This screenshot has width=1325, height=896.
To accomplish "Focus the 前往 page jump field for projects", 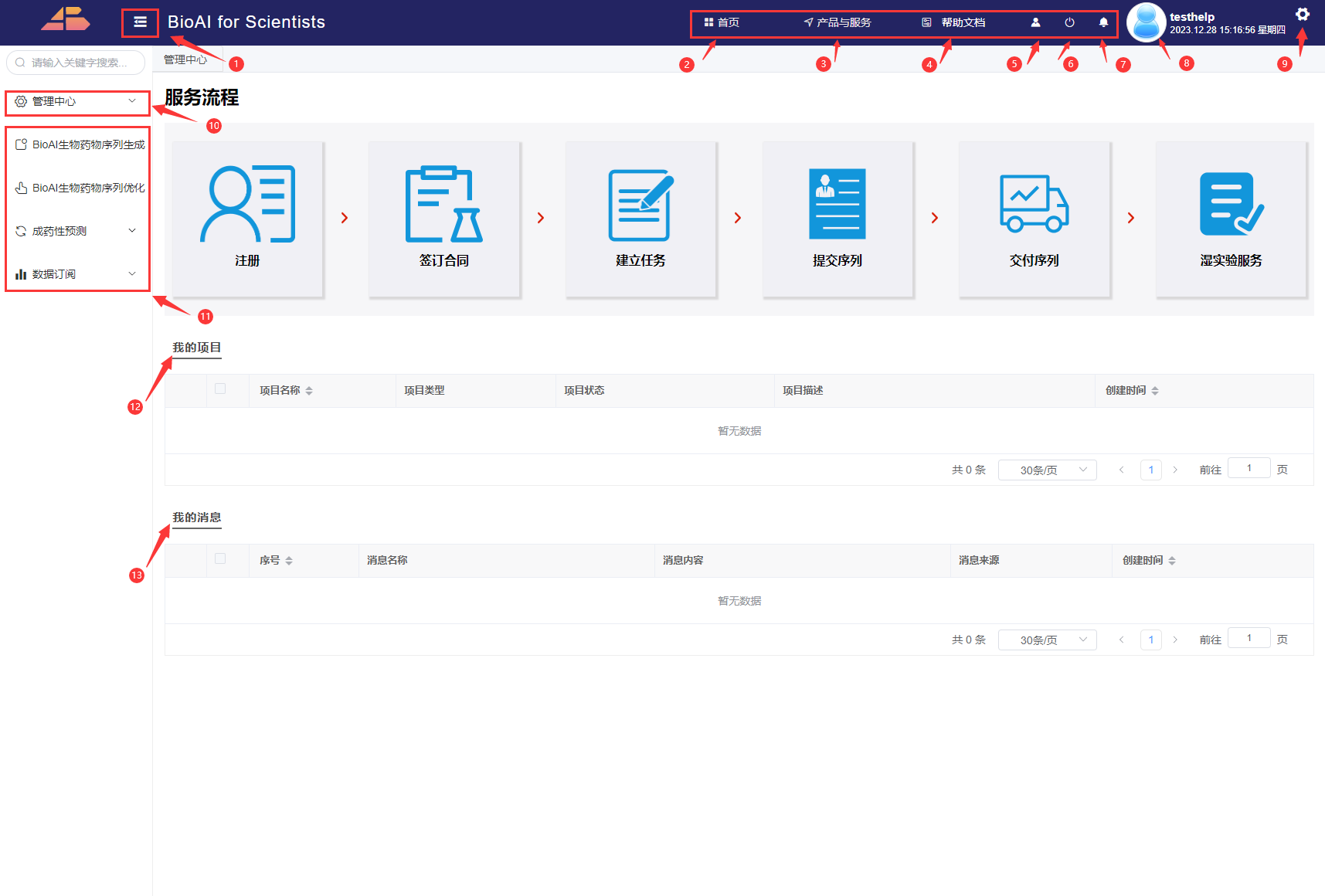I will click(x=1249, y=468).
